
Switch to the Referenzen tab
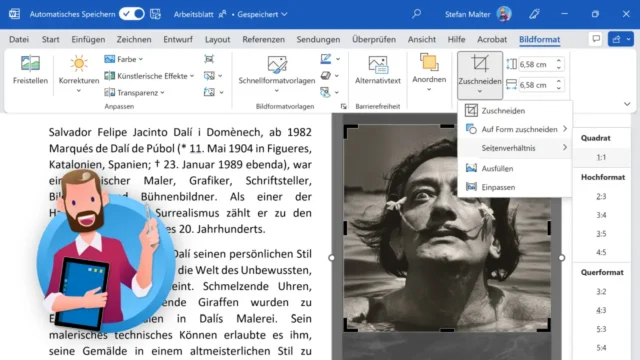coord(264,40)
